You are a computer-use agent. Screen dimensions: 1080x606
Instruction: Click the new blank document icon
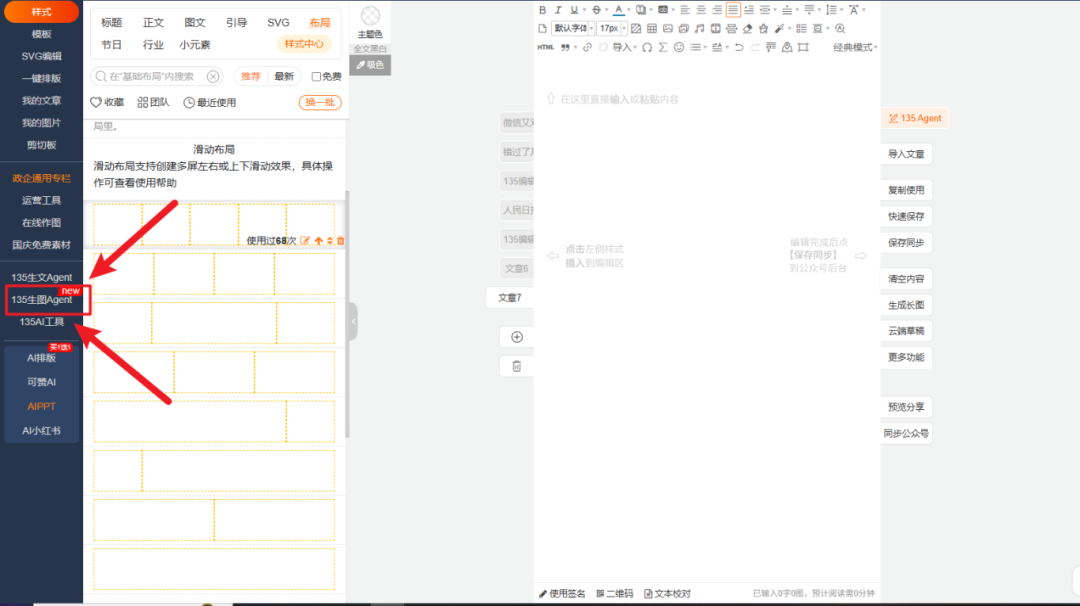[x=543, y=28]
